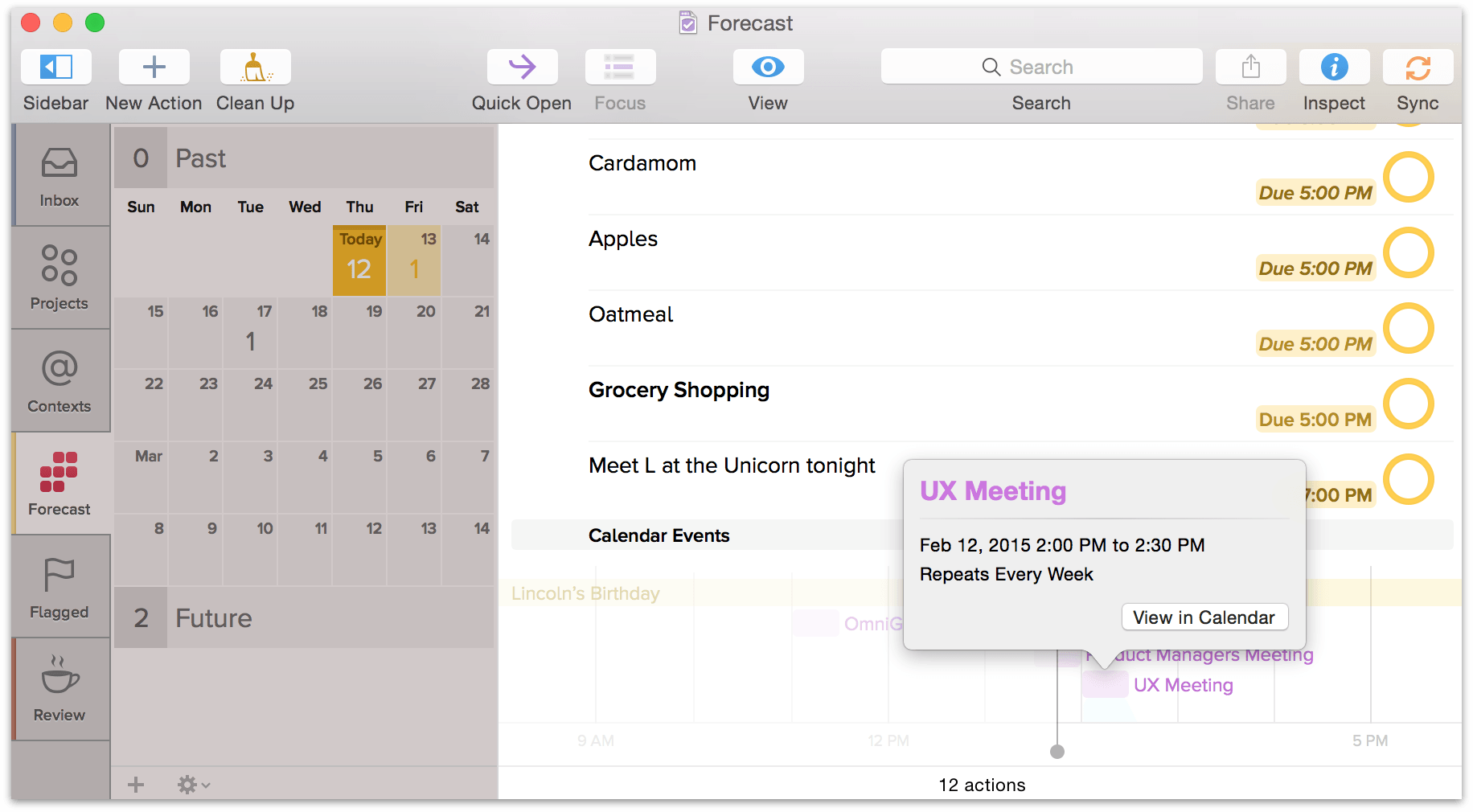Screen dimensions: 1473x812
Task: Click the Lincoln's Birthday all-day event
Action: click(585, 593)
